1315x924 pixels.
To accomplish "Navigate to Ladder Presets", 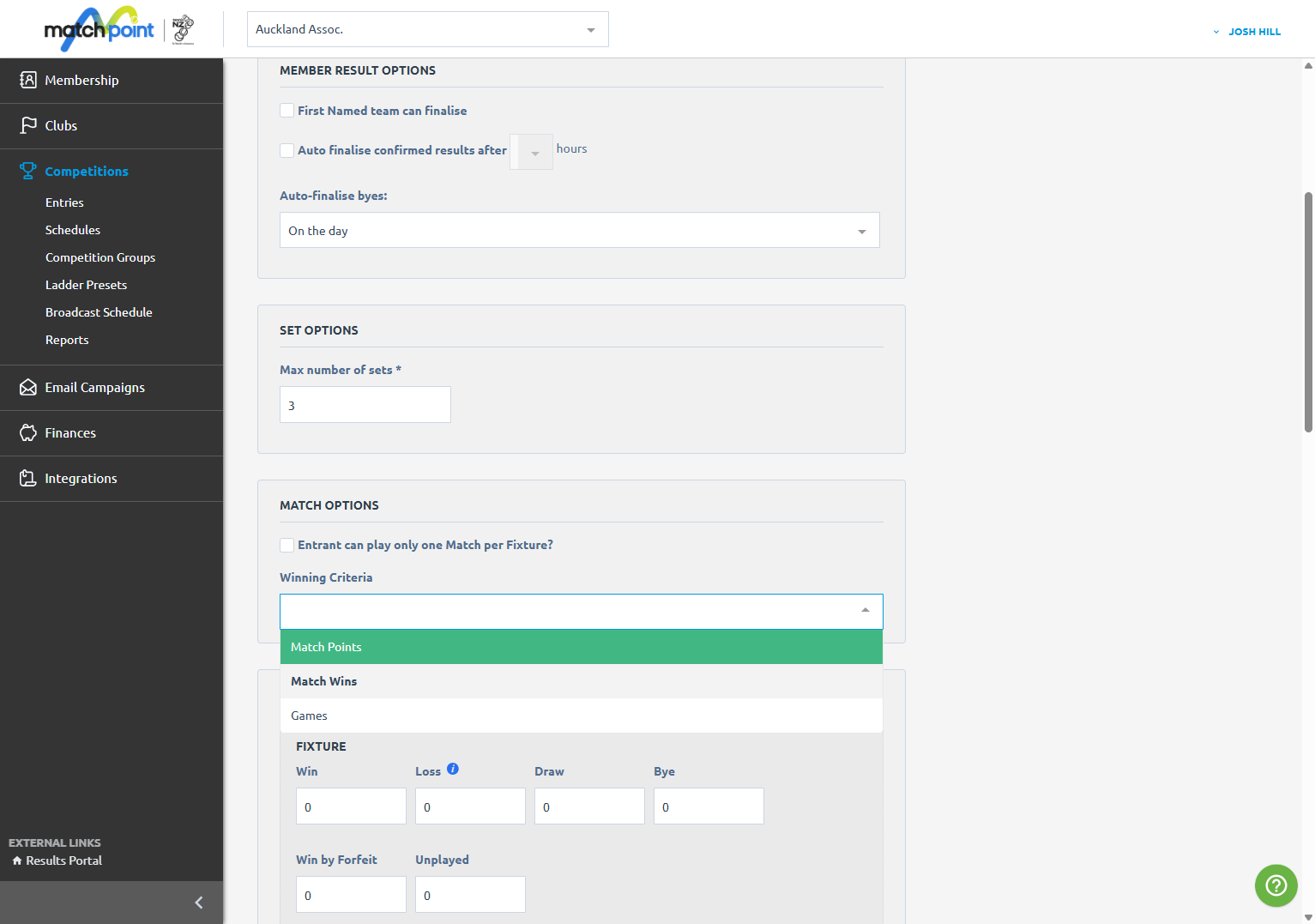I will coord(86,285).
